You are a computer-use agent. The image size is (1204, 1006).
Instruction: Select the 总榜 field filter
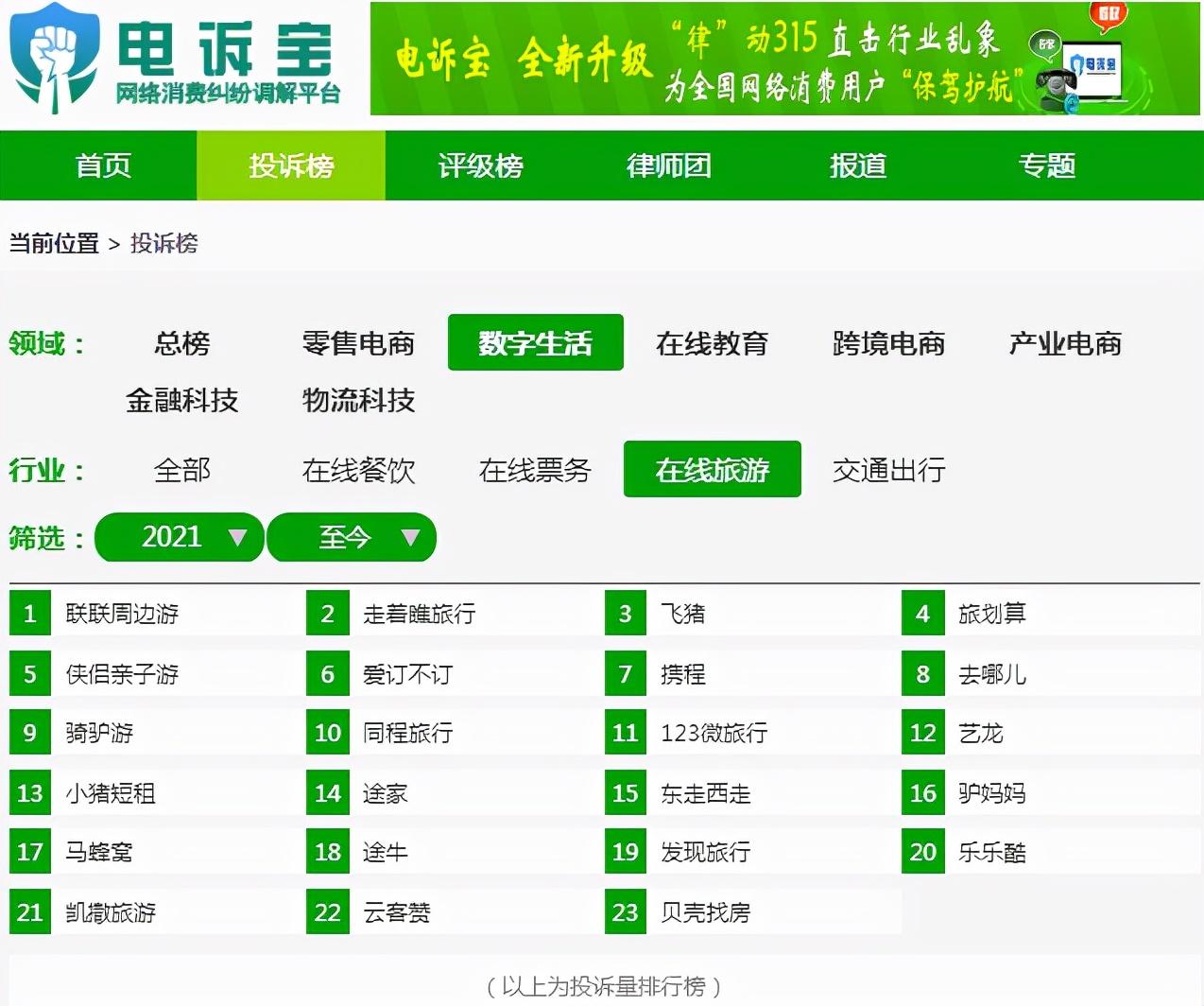pos(182,343)
